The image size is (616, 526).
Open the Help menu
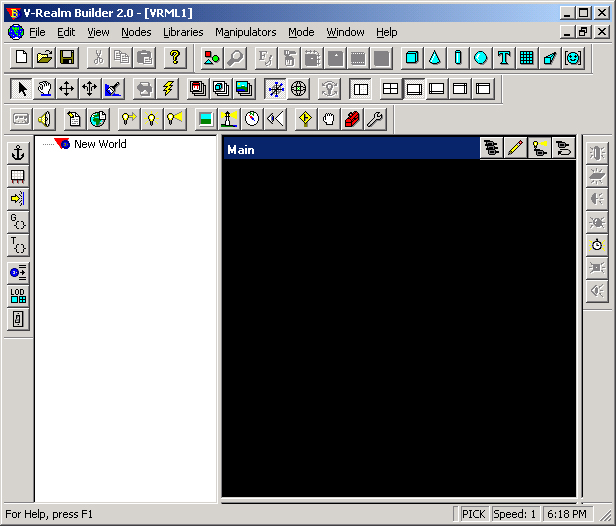tap(387, 32)
